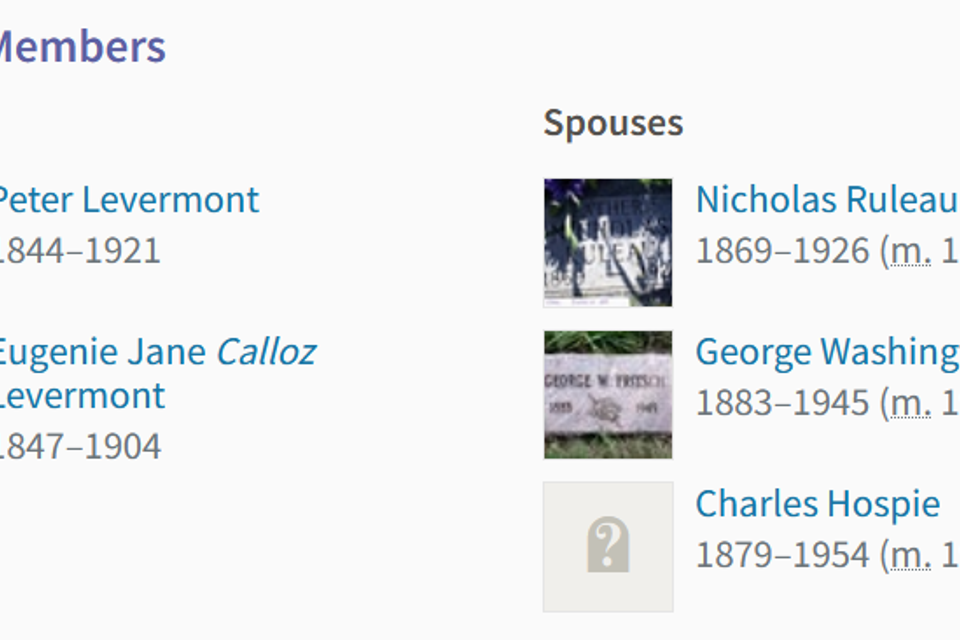Image resolution: width=960 pixels, height=640 pixels.
Task: Click Nicholas Ruleau's gravestone photo thumbnail
Action: 608,243
